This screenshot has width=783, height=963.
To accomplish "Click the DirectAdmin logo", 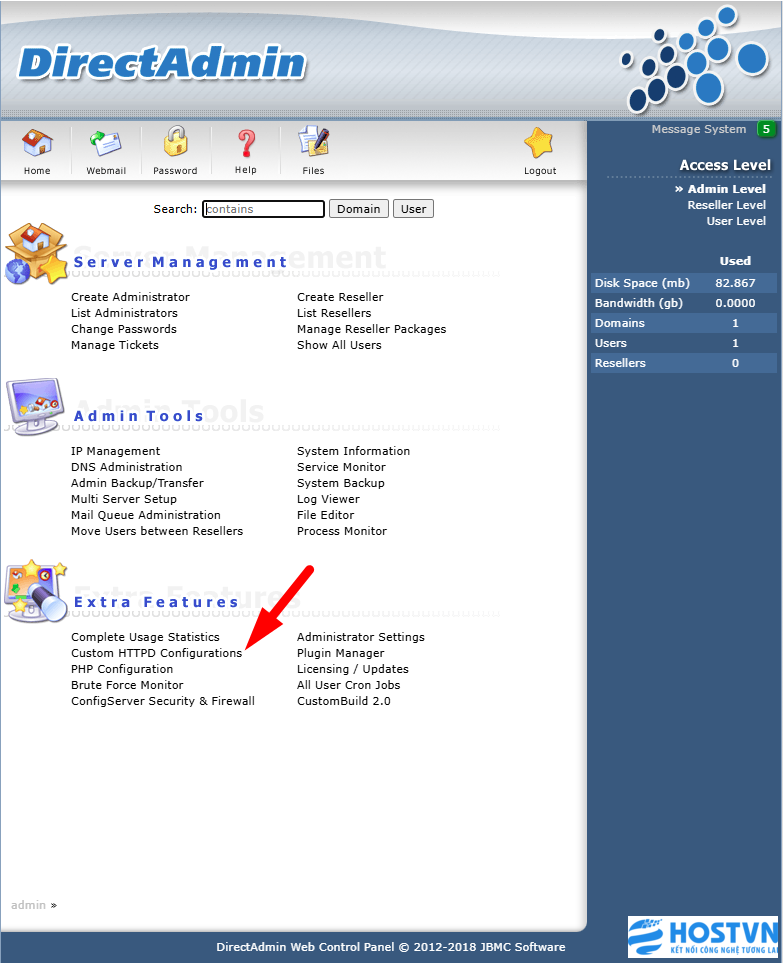I will coord(162,63).
